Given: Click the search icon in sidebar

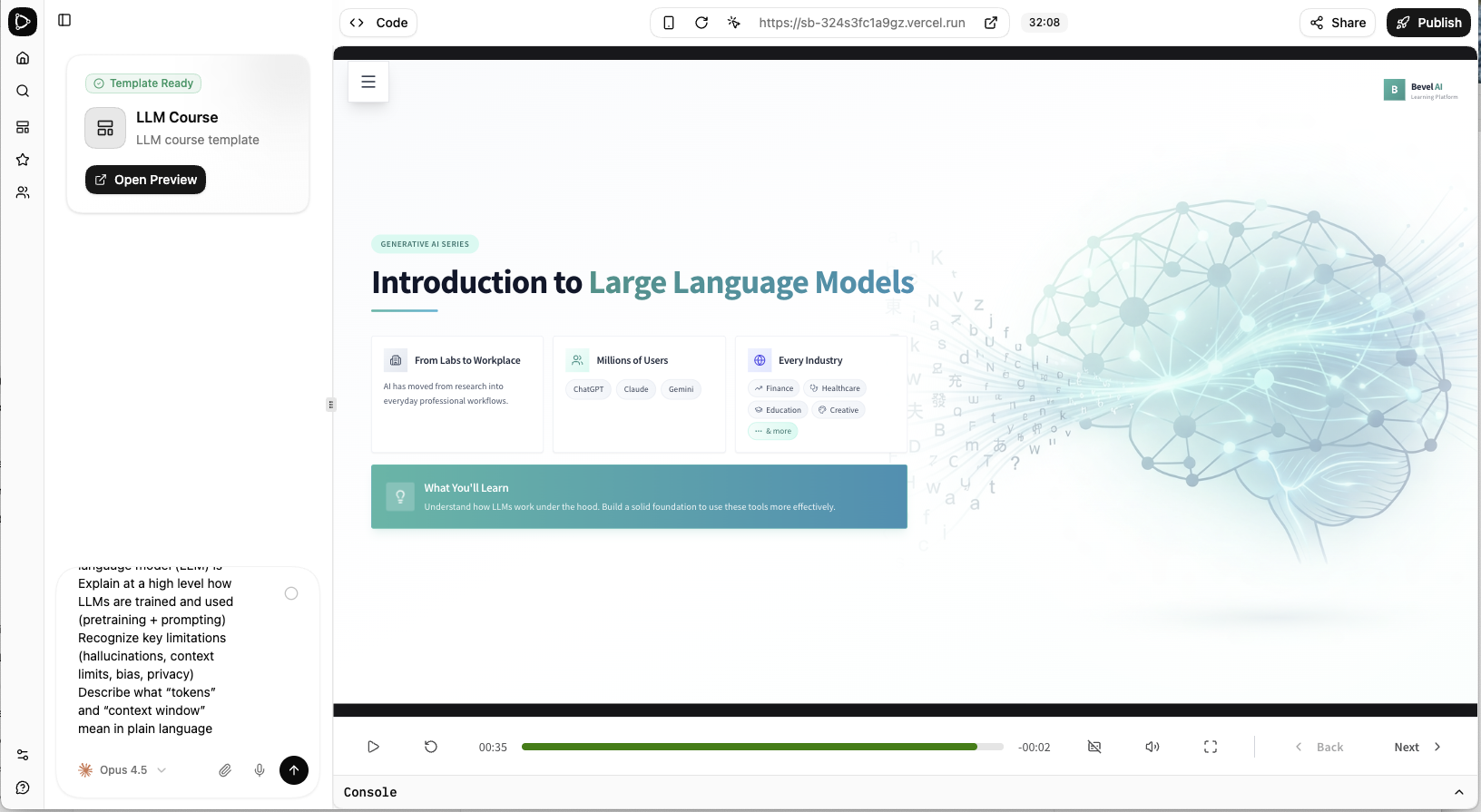Looking at the screenshot, I should click(x=23, y=91).
